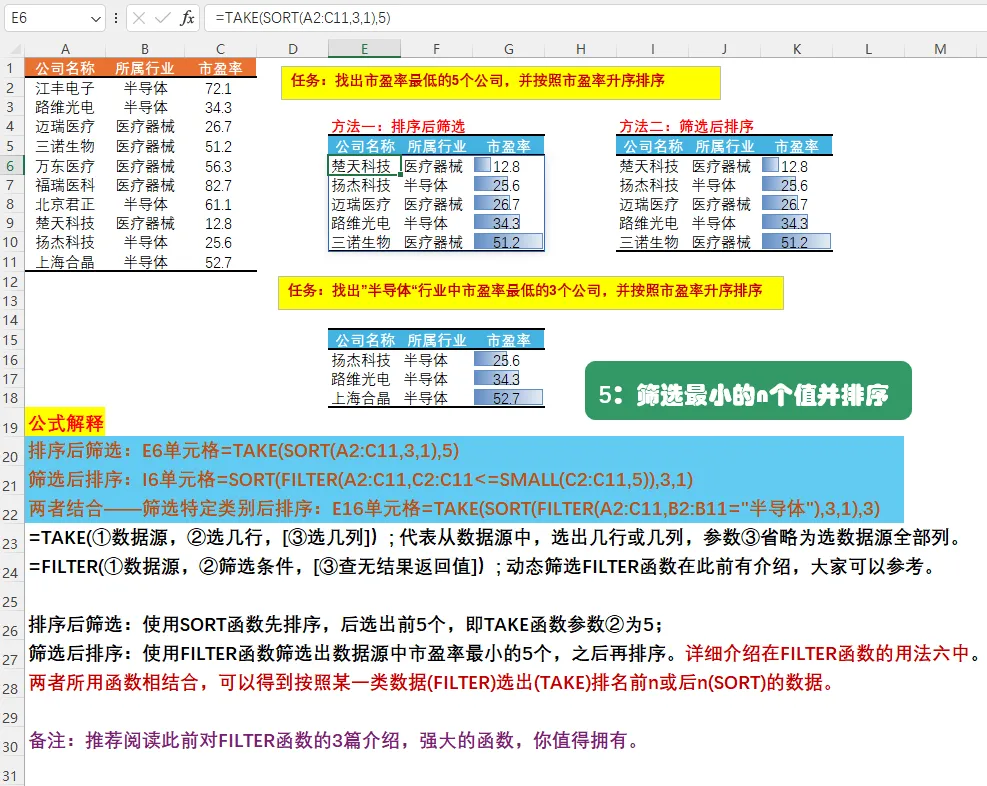Click cell 江丰电子 in column A
This screenshot has width=987, height=786.
65,88
